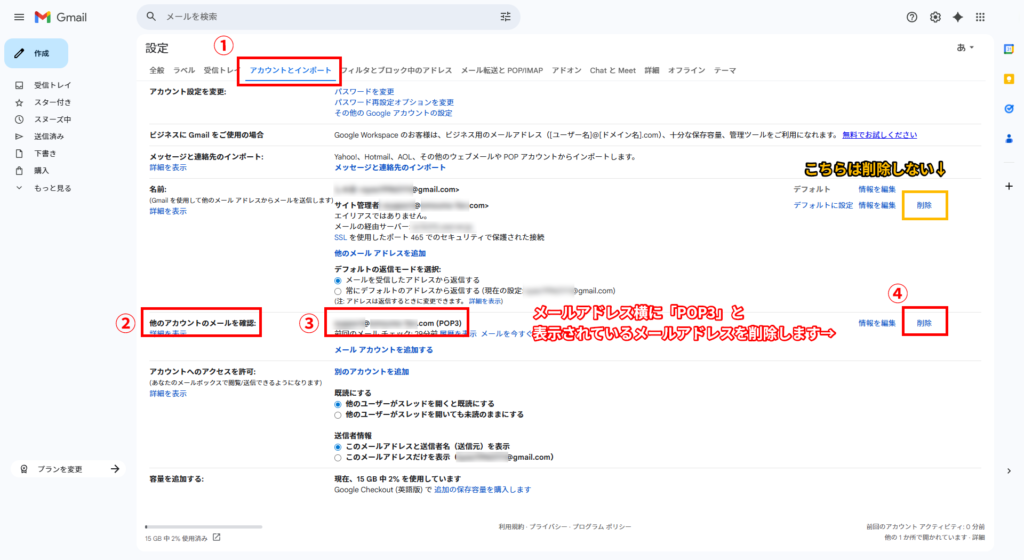Click the search options filter icon
The image size is (1024, 560).
(505, 17)
